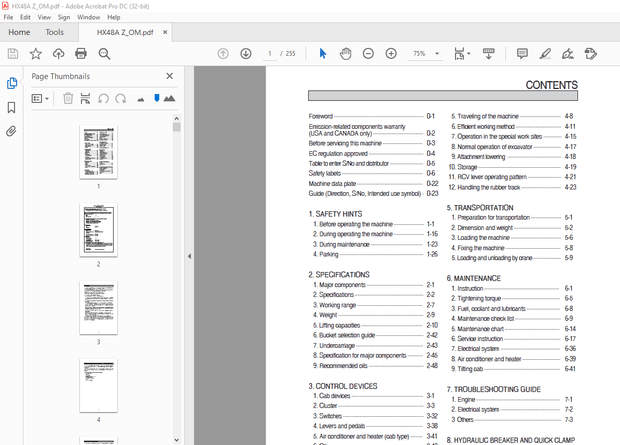This screenshot has height=445, width=620.
Task: Add a comment with speech bubble icon
Action: (522, 53)
